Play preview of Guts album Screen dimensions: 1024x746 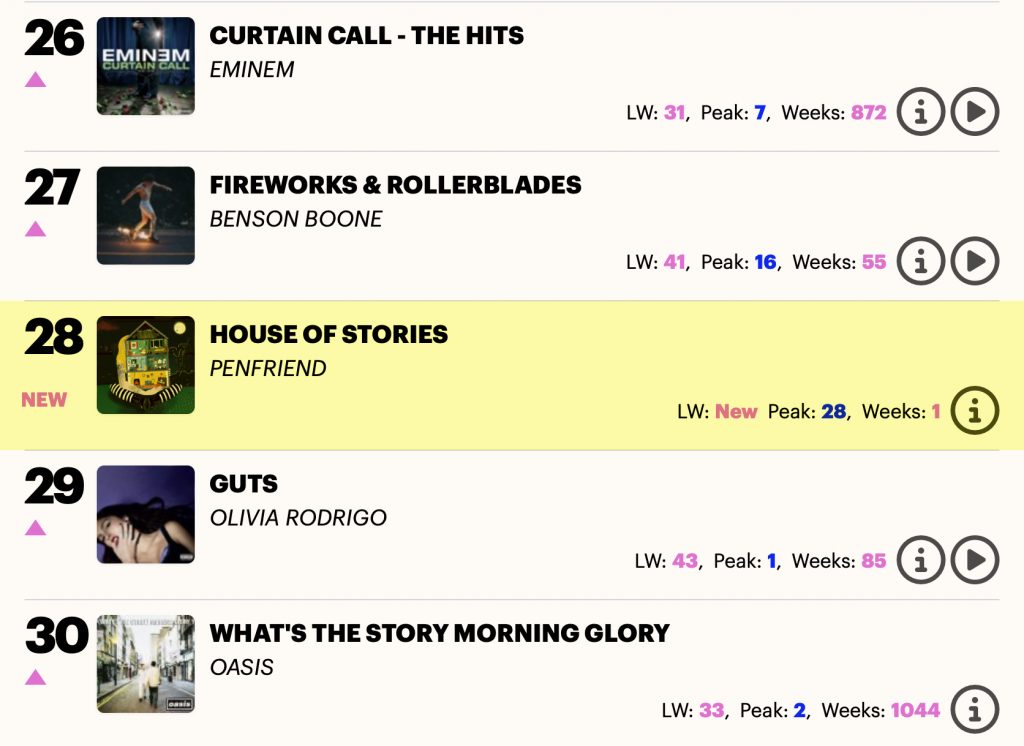pyautogui.click(x=975, y=560)
